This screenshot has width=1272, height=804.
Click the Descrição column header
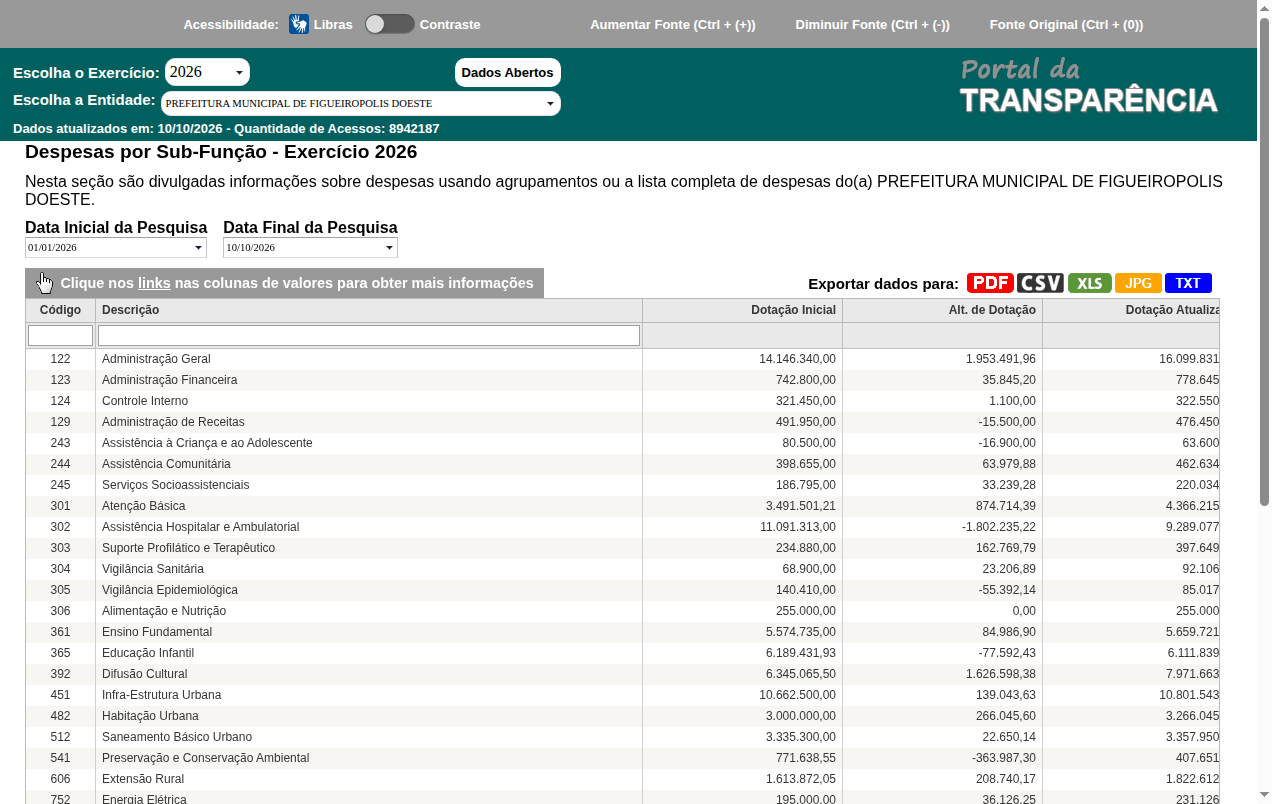[x=369, y=310]
